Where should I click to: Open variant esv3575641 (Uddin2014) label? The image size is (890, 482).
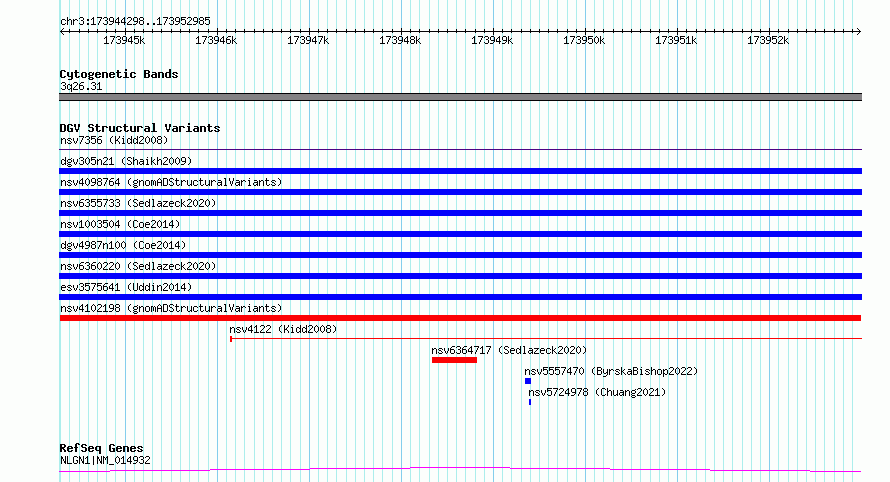pyautogui.click(x=126, y=287)
